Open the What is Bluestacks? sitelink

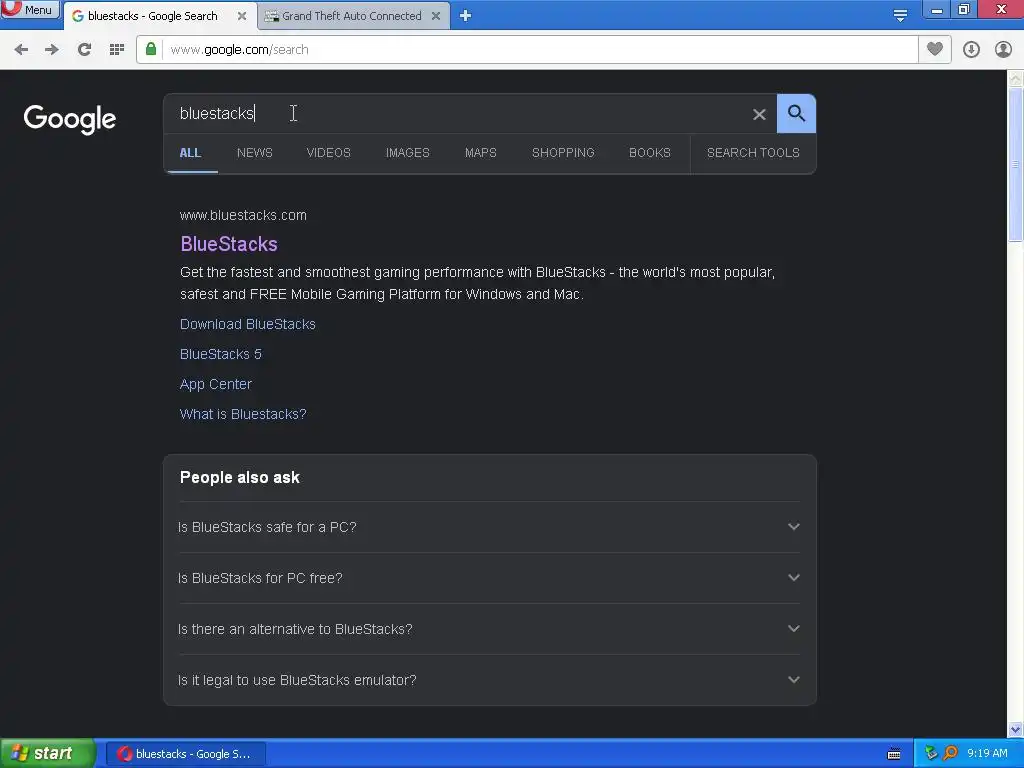[x=243, y=414]
